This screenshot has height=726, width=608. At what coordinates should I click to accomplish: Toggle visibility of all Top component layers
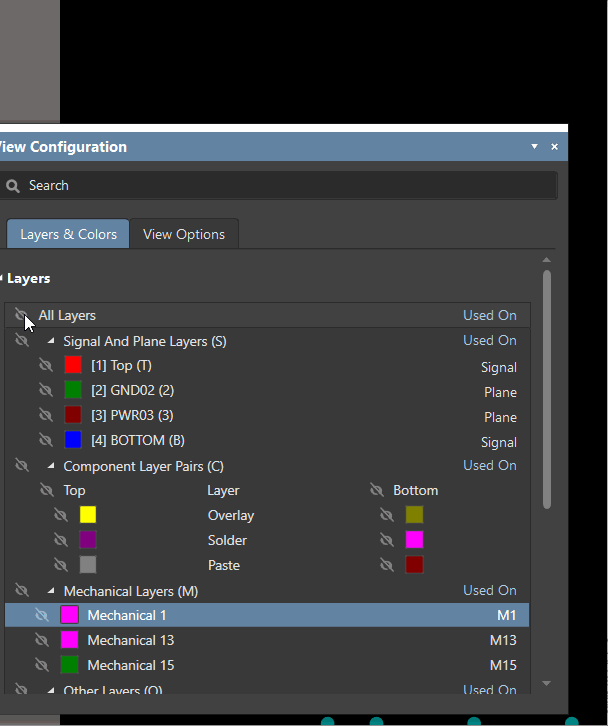(x=46, y=490)
